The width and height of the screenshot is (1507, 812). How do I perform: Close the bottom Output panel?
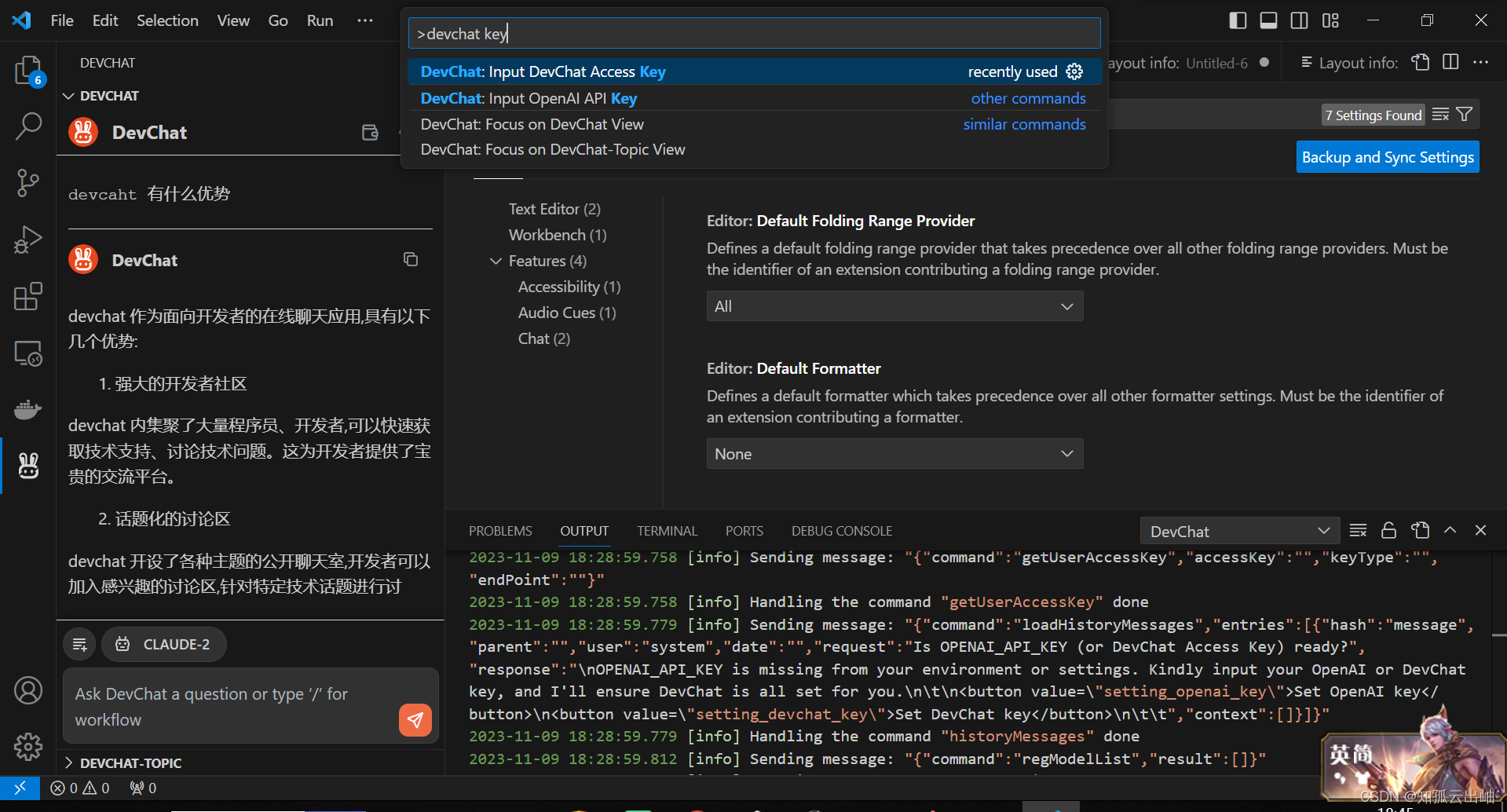[x=1480, y=531]
